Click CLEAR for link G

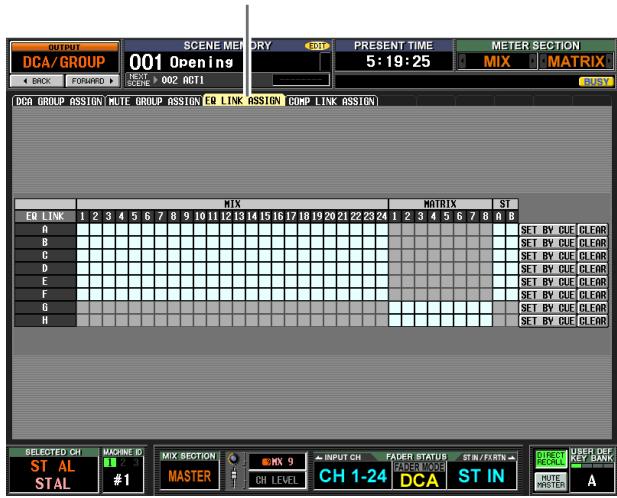593,308
